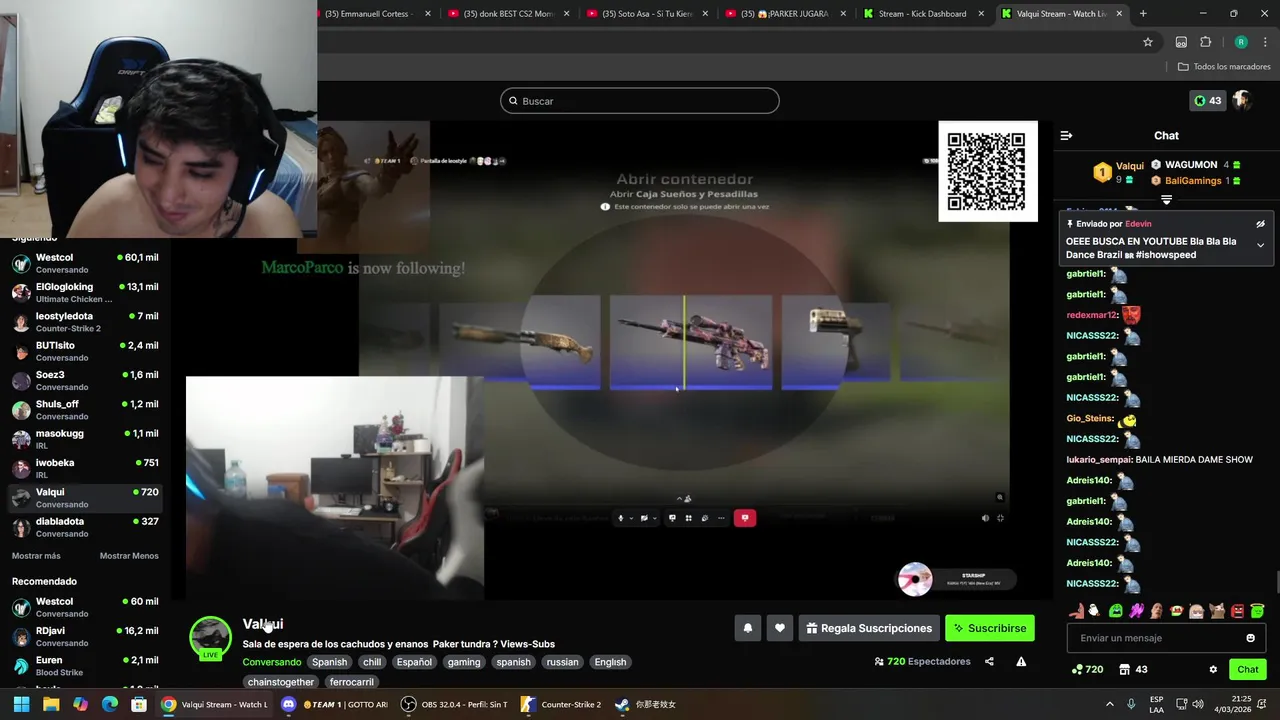Image resolution: width=1280 pixels, height=720 pixels.
Task: Open leostyledota followed channel
Action: [85, 322]
